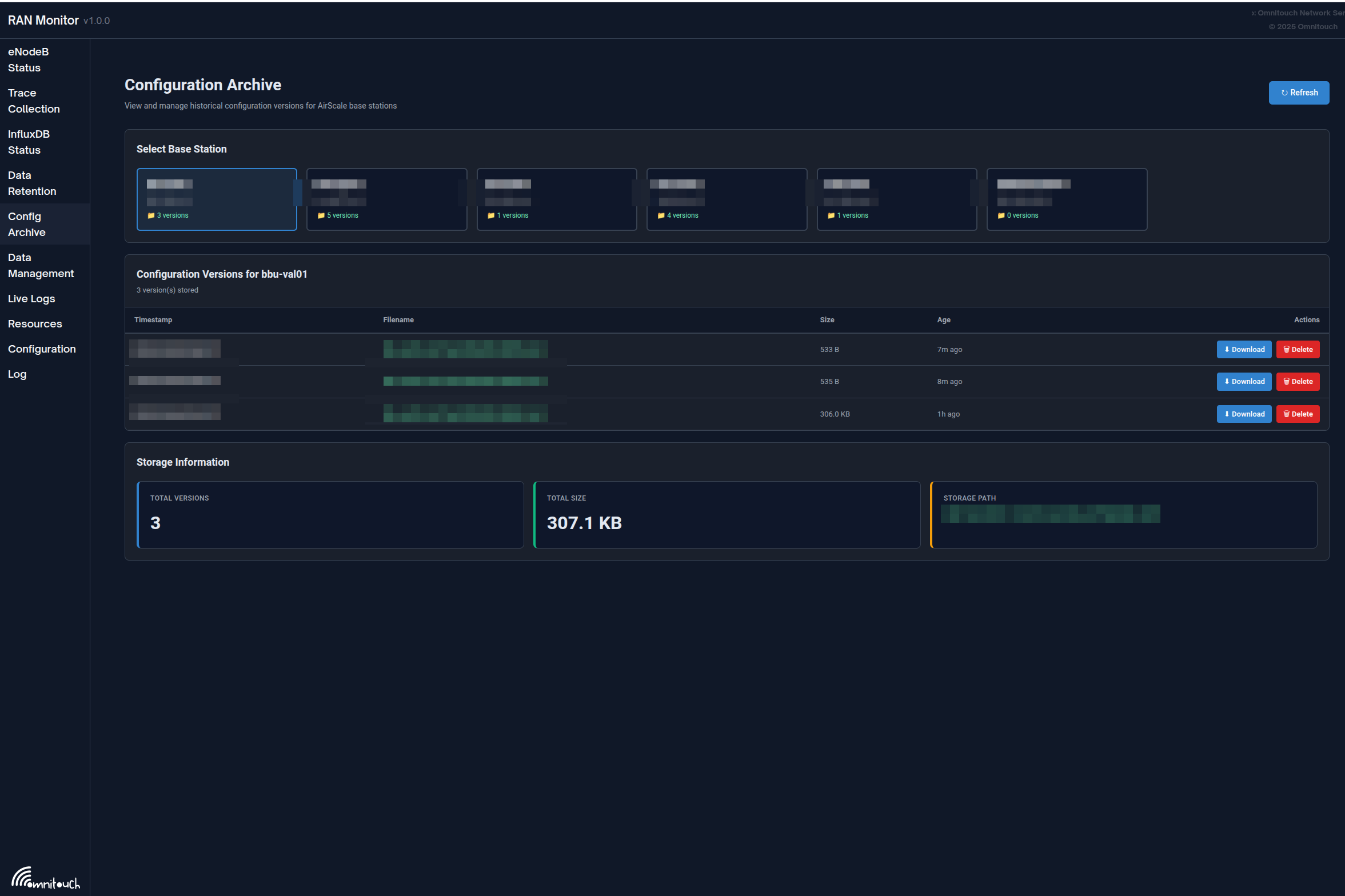Download the 535 B configuration version

(x=1244, y=381)
